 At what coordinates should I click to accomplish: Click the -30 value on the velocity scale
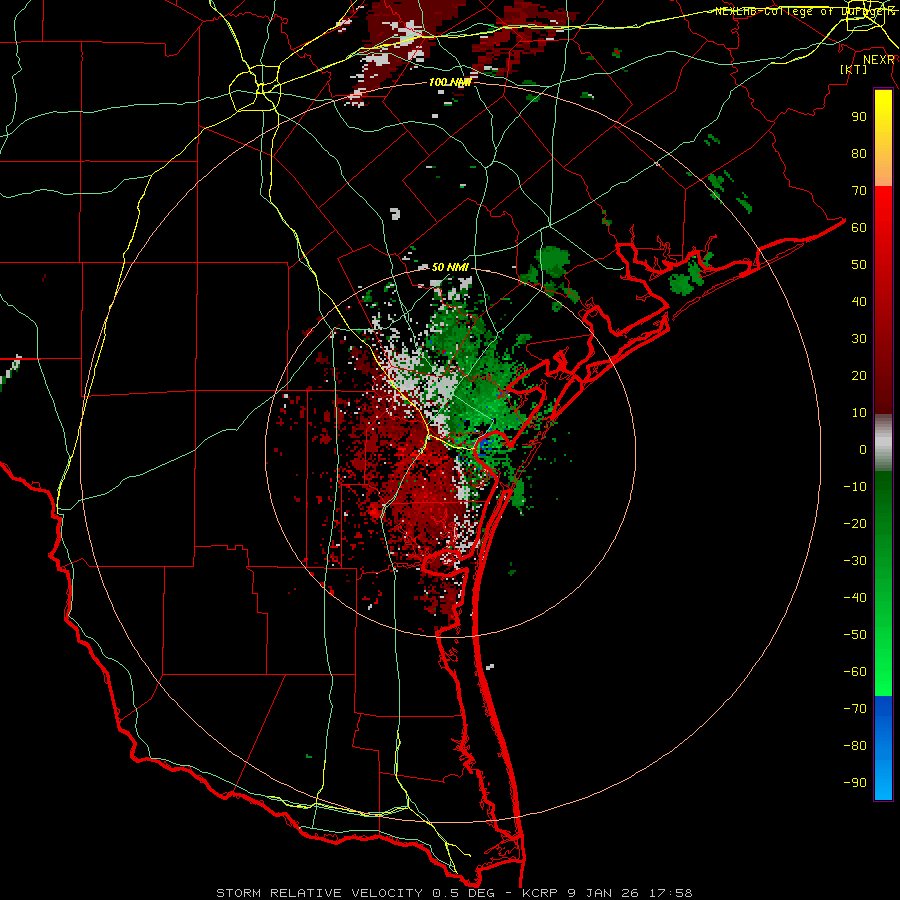[855, 561]
